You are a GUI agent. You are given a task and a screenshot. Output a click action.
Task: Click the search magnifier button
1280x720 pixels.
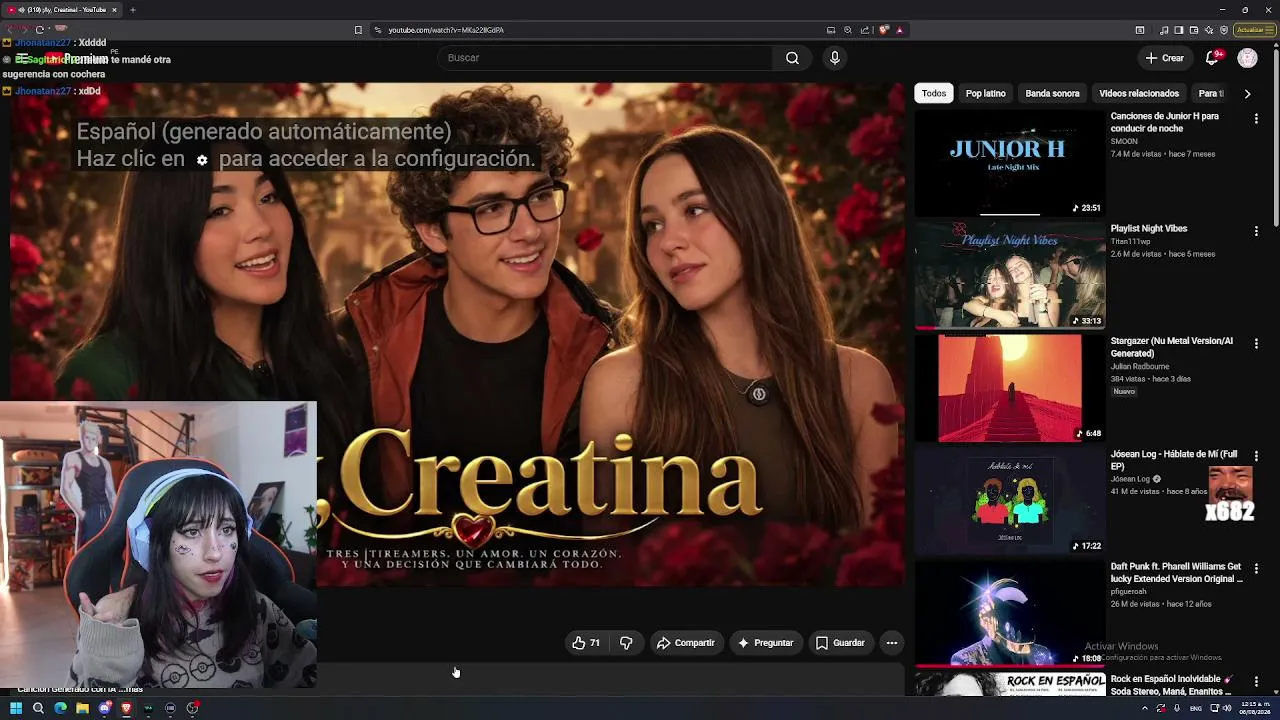pyautogui.click(x=792, y=58)
